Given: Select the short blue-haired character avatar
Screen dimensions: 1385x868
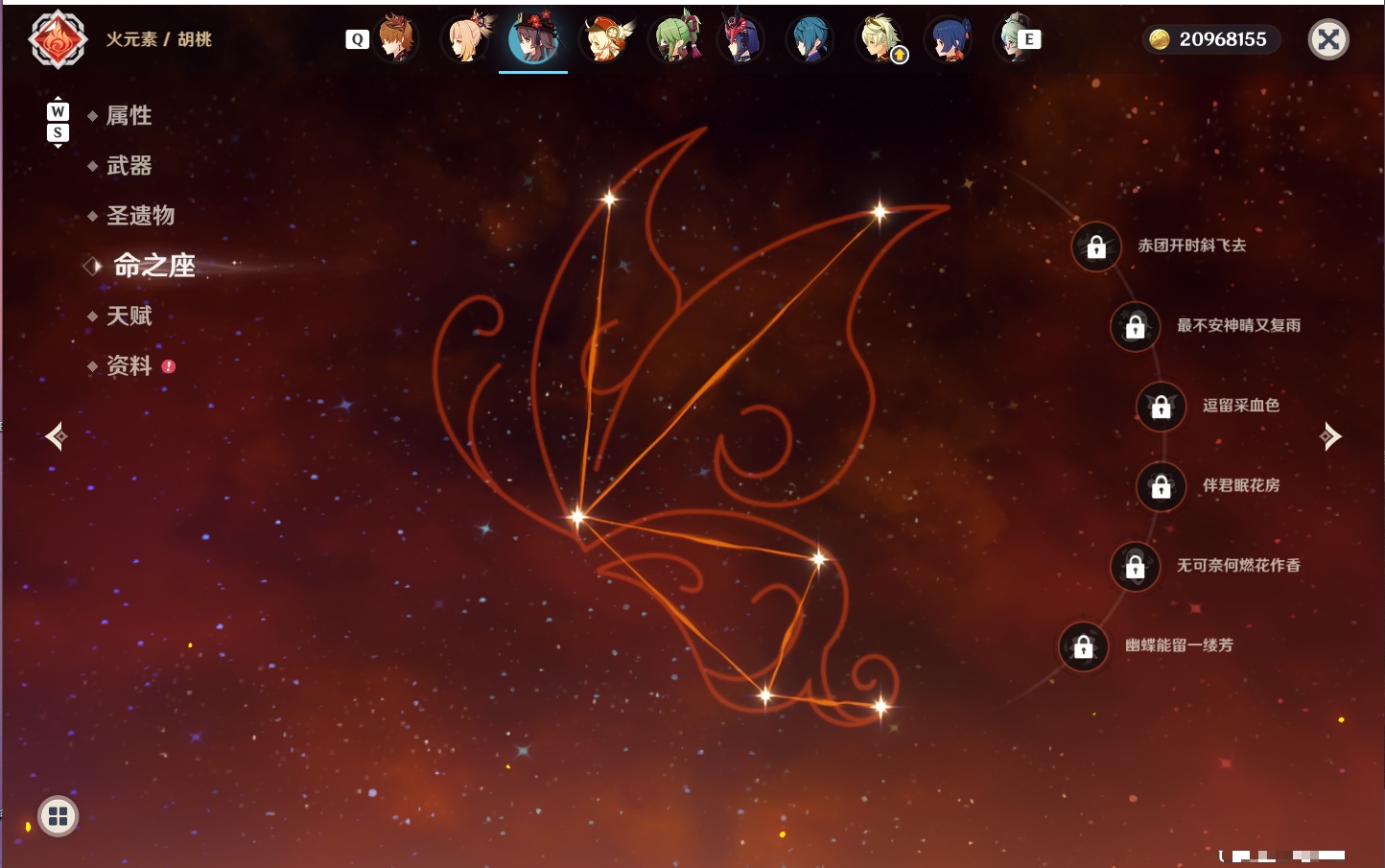Looking at the screenshot, I should (810, 39).
